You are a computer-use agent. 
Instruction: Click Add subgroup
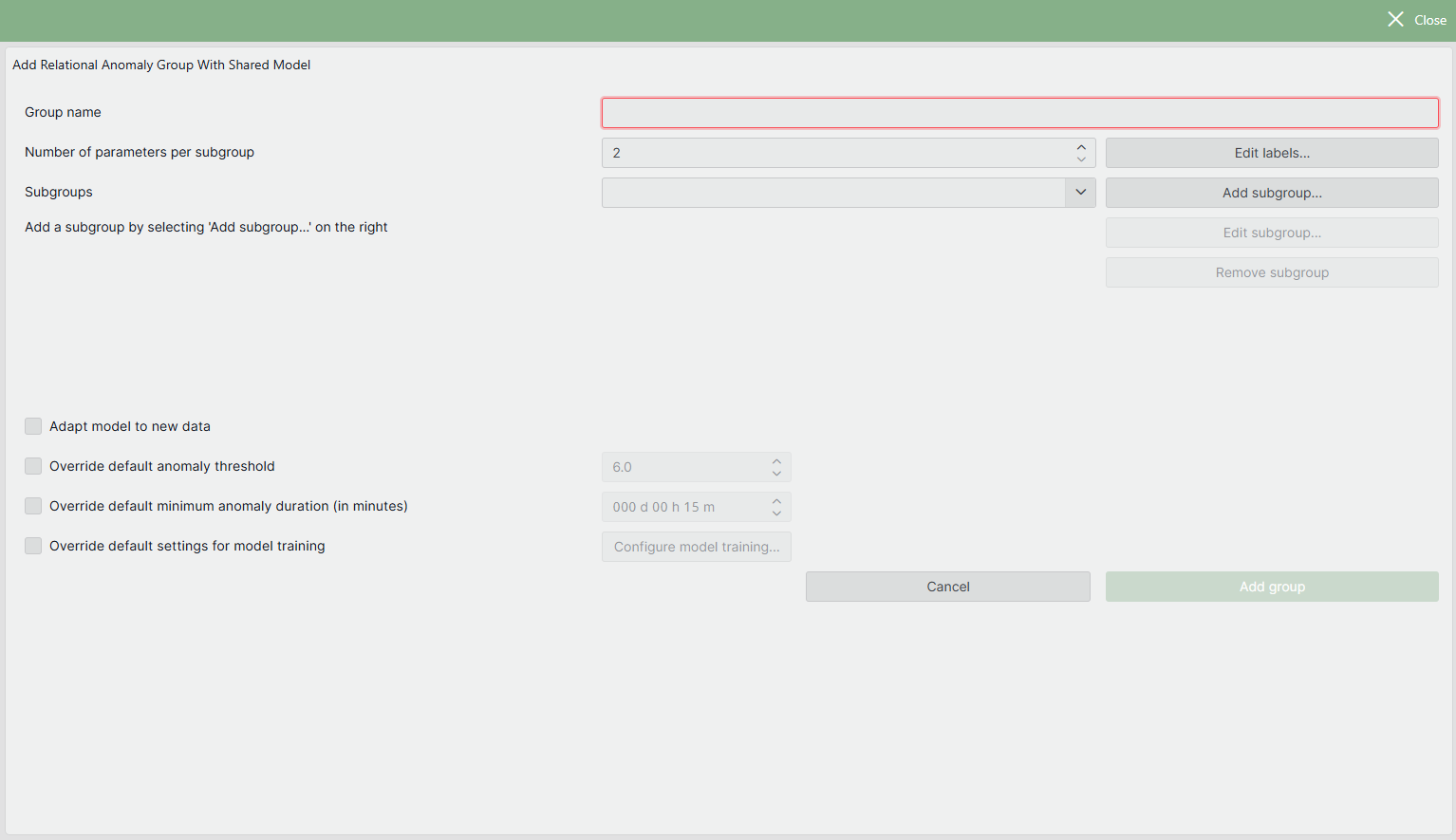tap(1272, 192)
